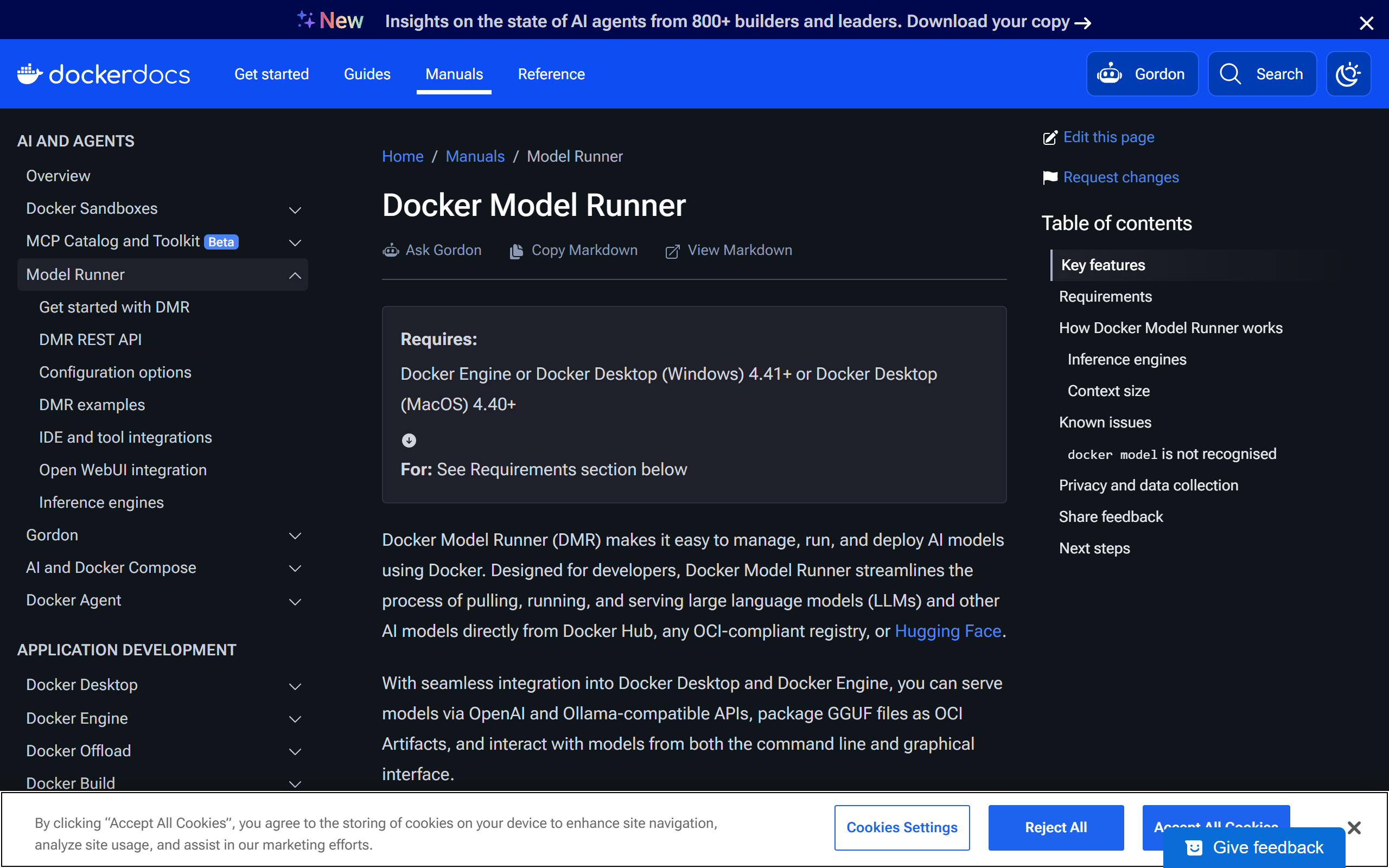This screenshot has width=1389, height=868.
Task: Expand Gordon sidebar section chevron
Action: click(295, 535)
